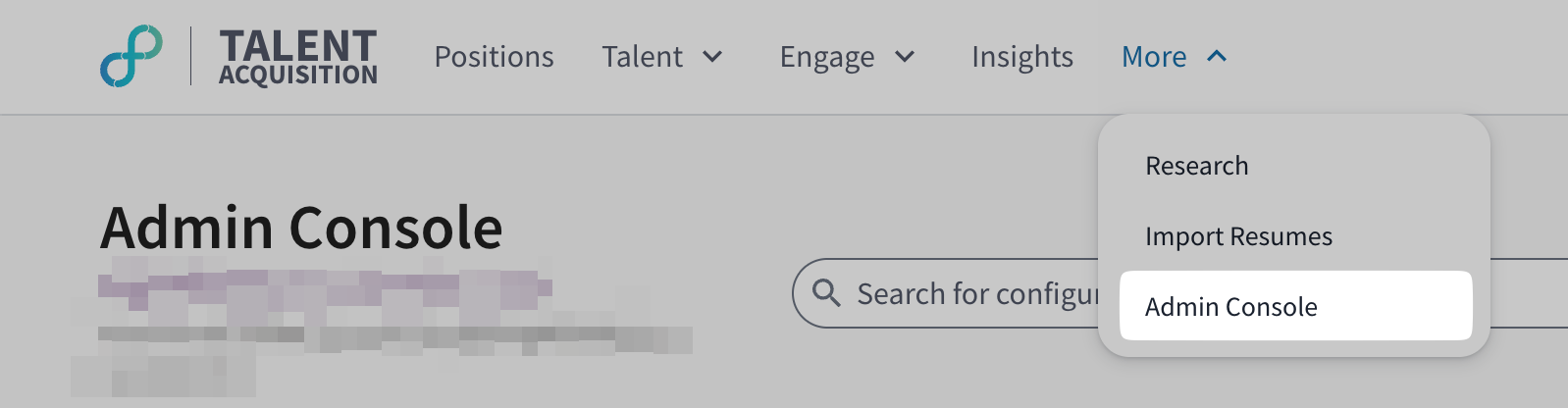Click the blurred block at bottom left

tap(163, 375)
